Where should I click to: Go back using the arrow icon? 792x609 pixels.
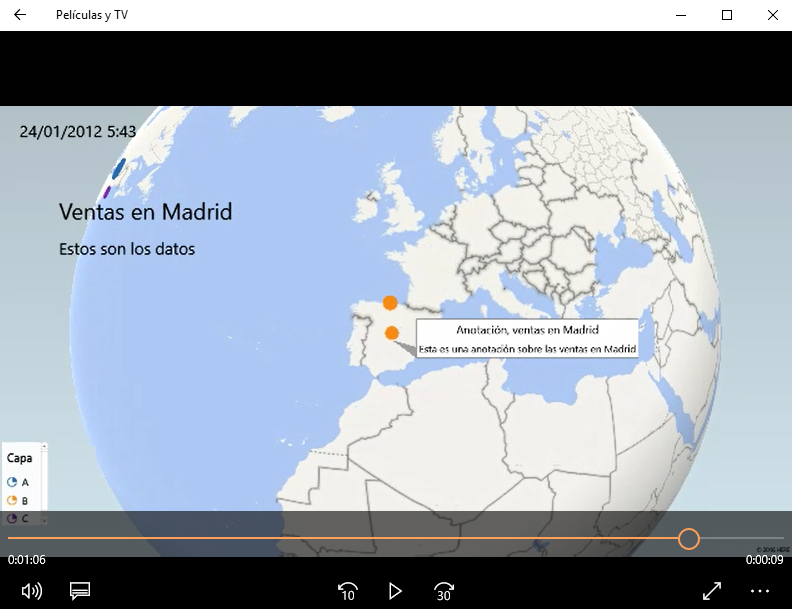click(20, 15)
